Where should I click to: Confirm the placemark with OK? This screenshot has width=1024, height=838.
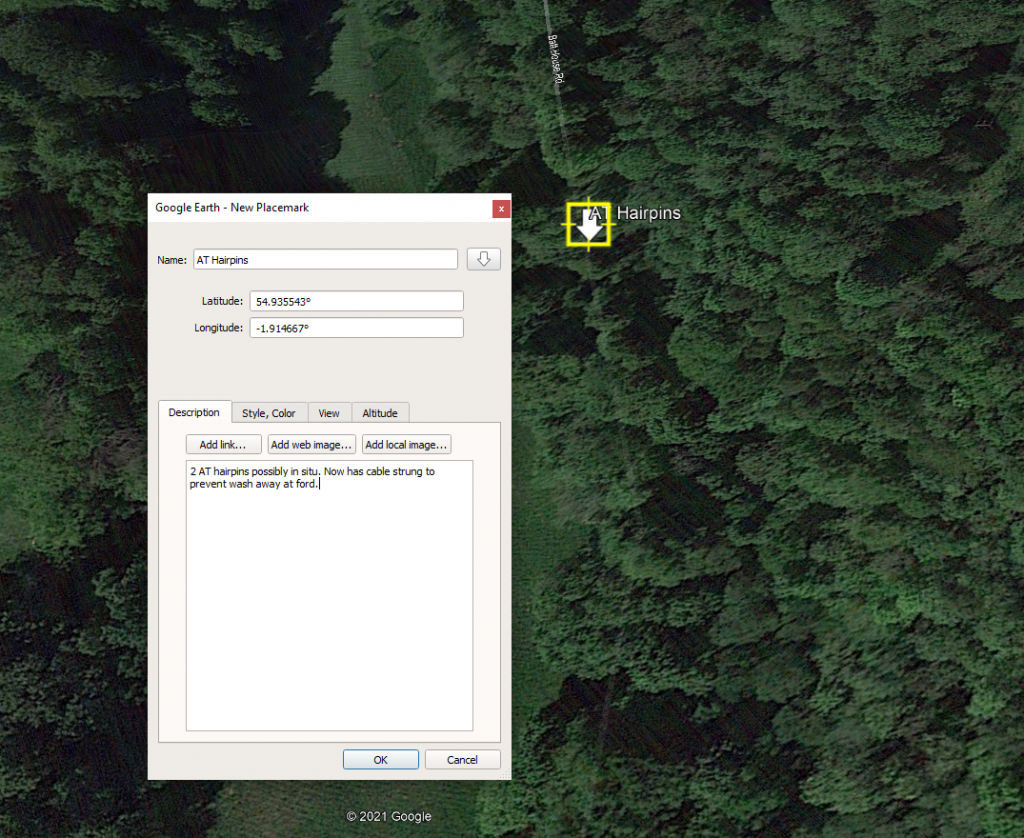380,760
